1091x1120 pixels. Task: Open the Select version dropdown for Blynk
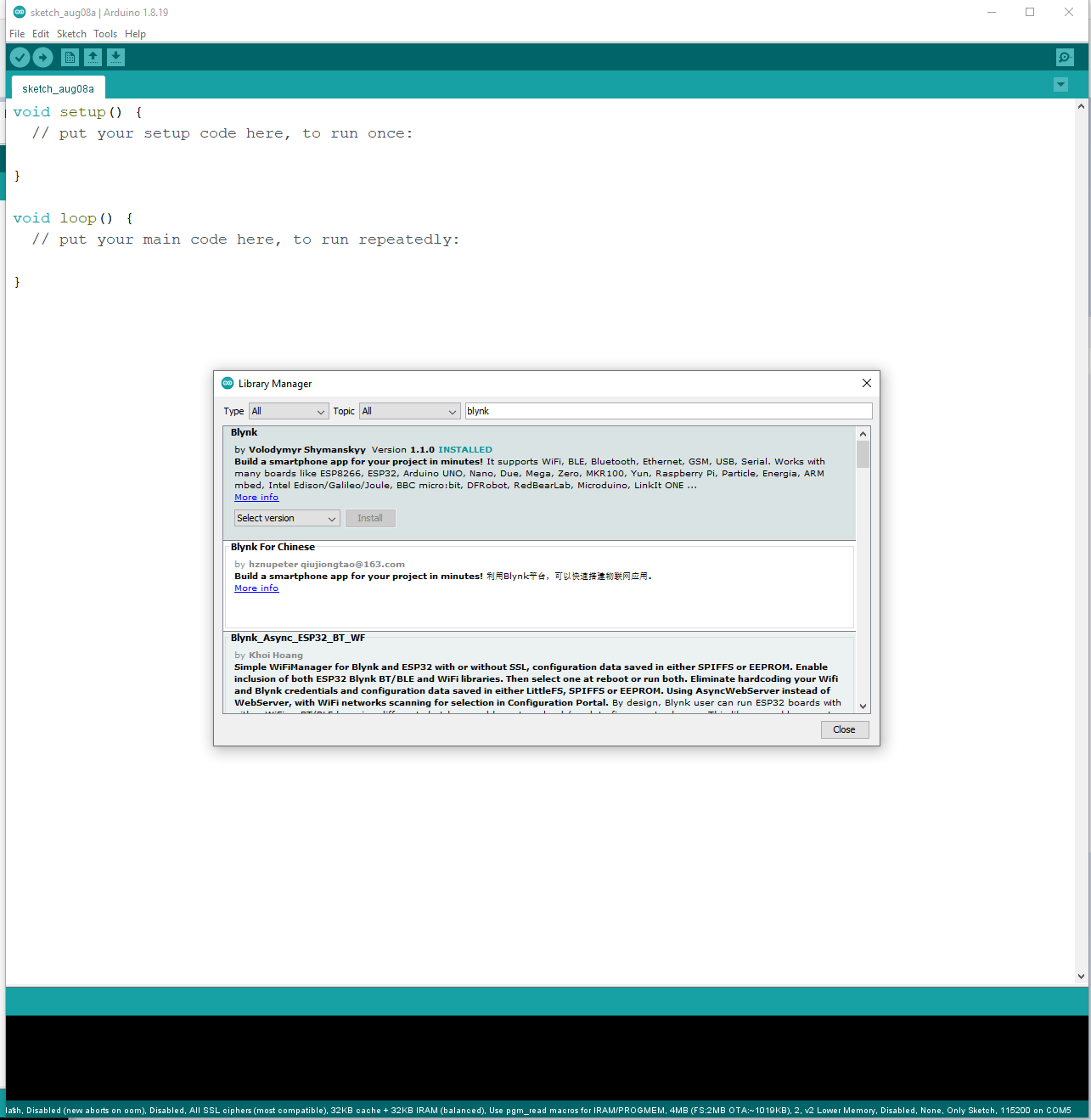coord(287,518)
